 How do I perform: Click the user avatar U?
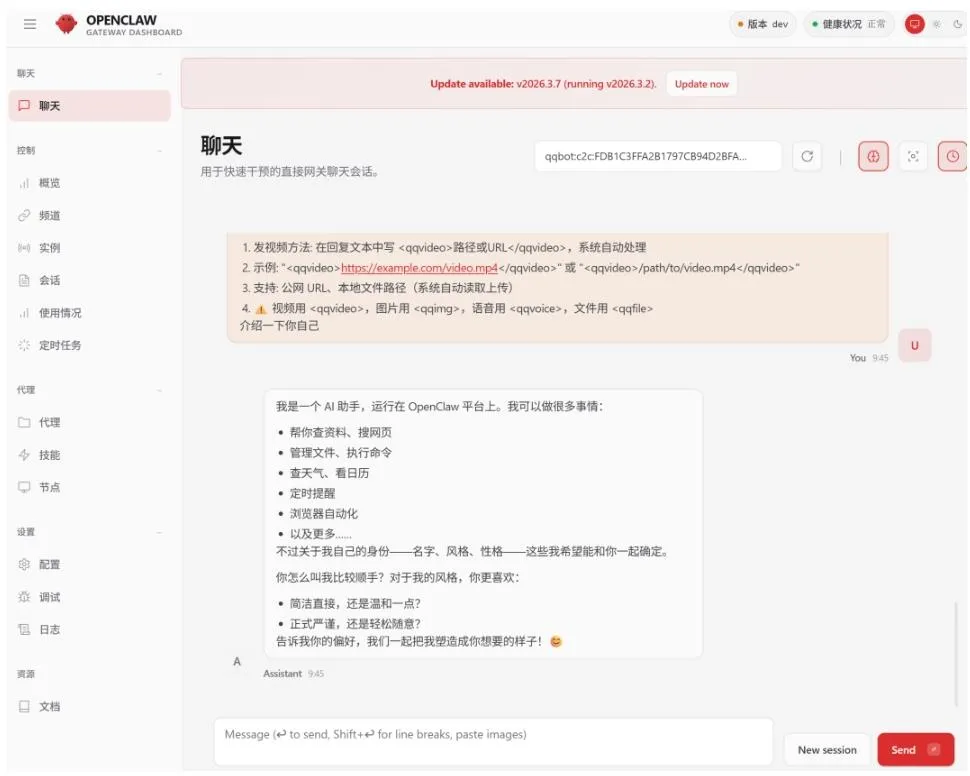pyautogui.click(x=914, y=345)
